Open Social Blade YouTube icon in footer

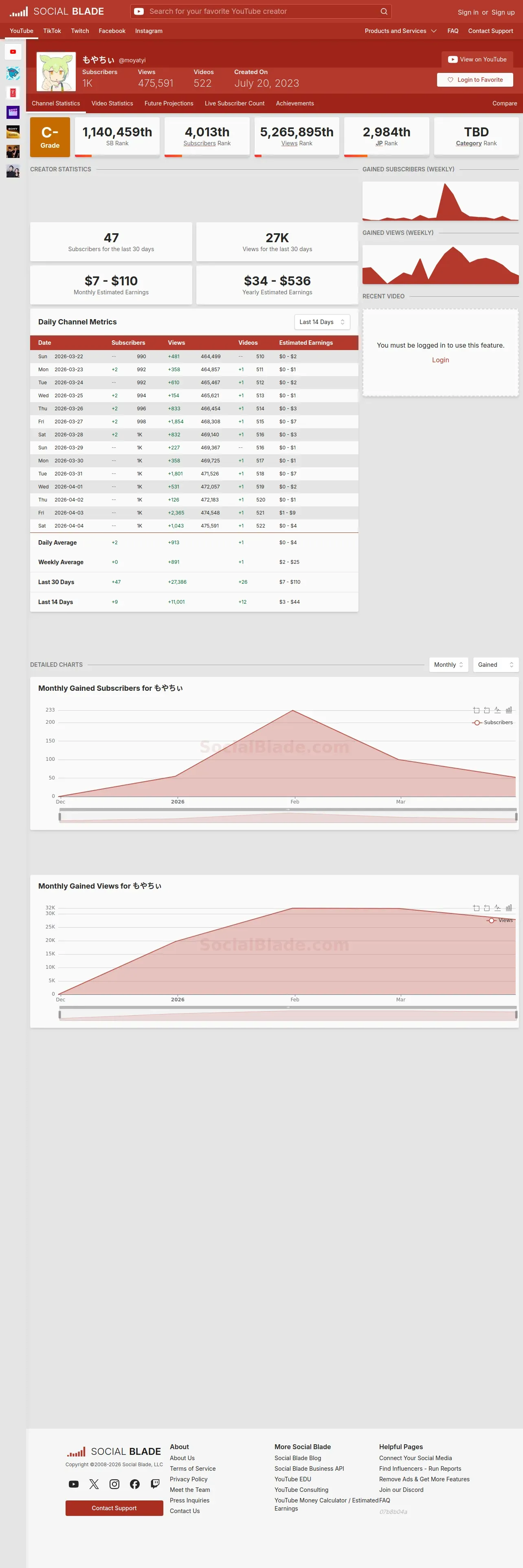coord(74,1484)
